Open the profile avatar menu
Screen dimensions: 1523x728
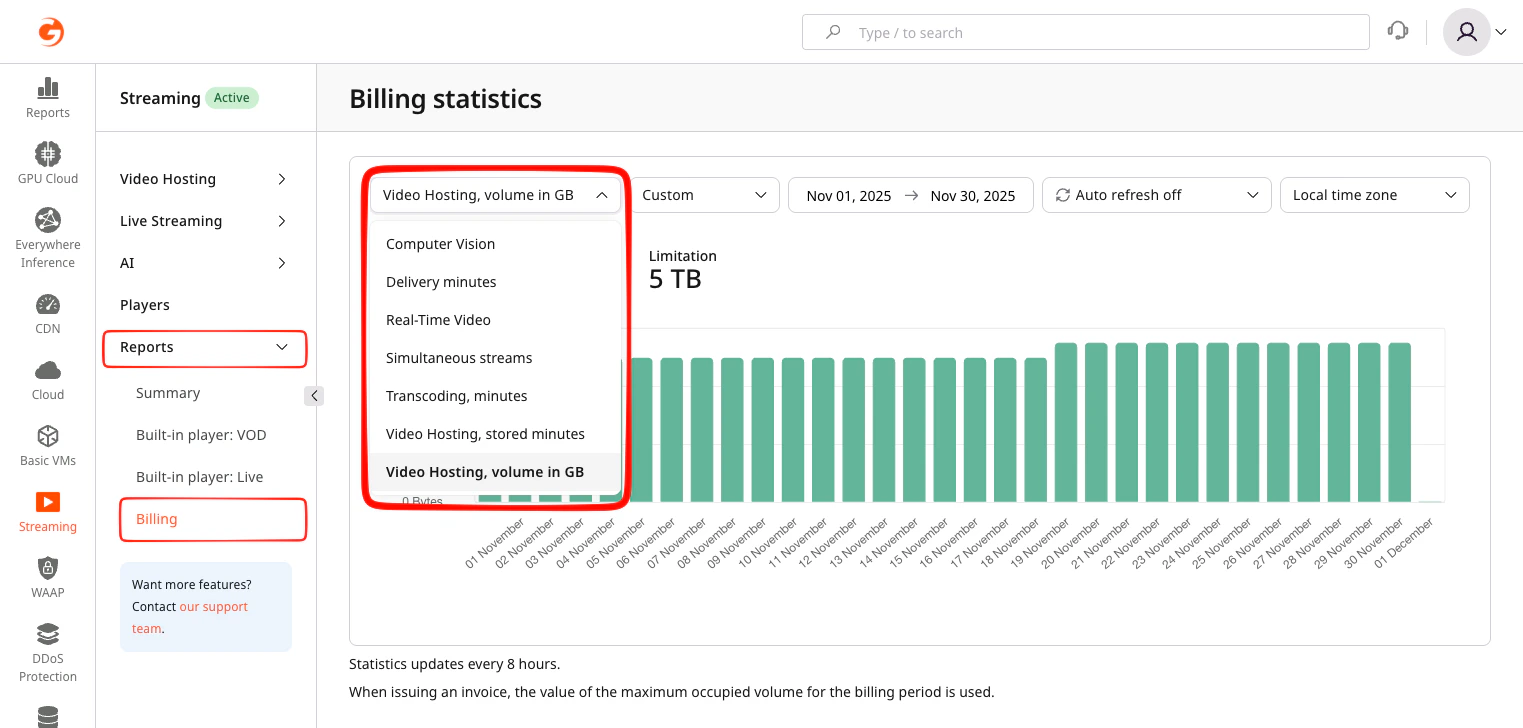1466,31
